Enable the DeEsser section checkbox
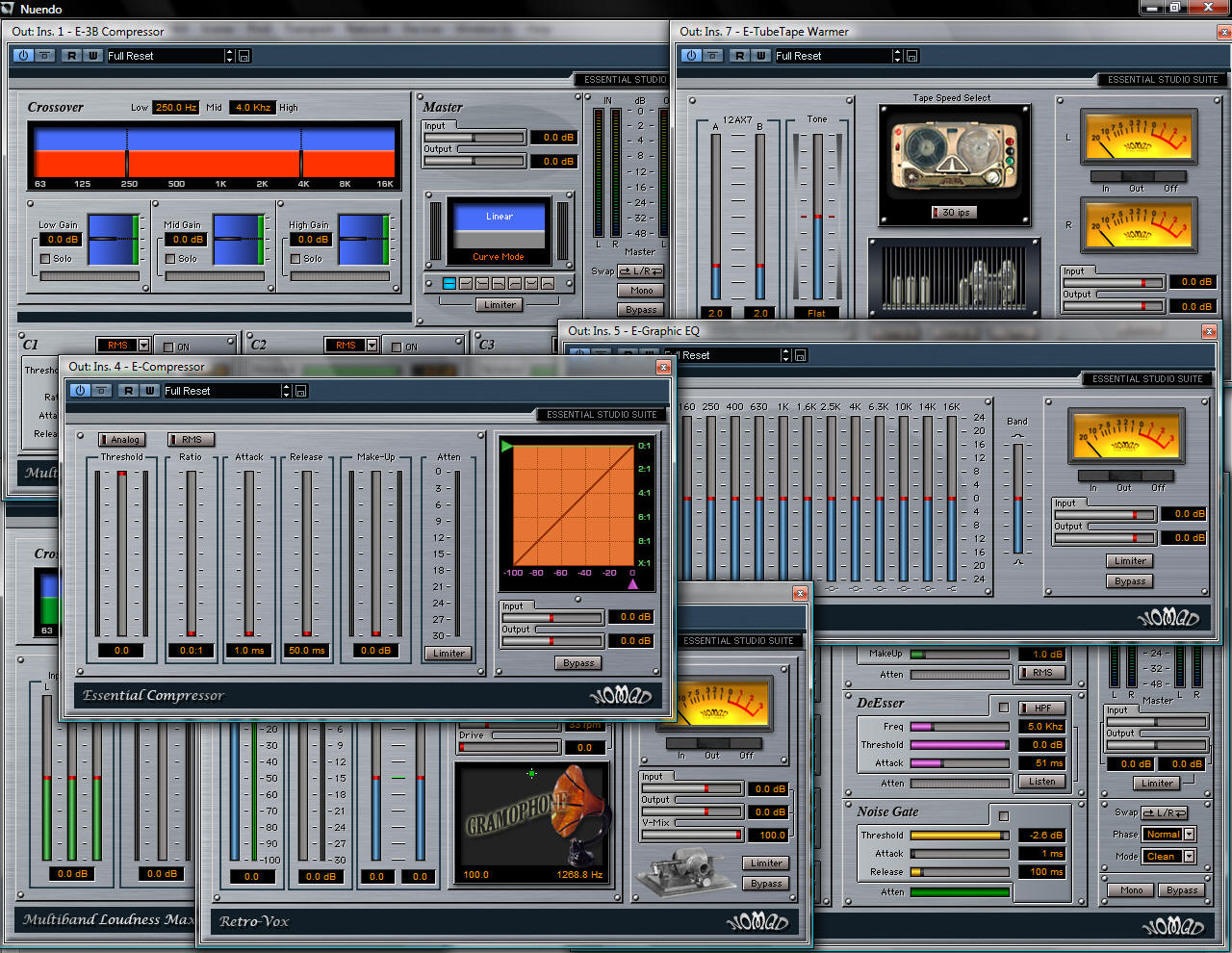The height and width of the screenshot is (953, 1232). coord(1004,707)
